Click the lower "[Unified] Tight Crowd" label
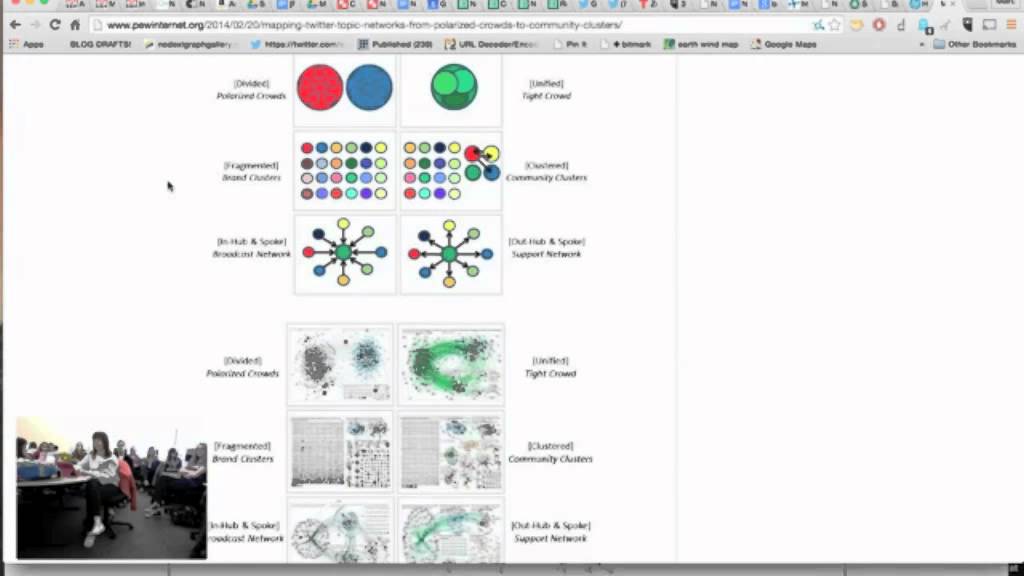 pyautogui.click(x=550, y=367)
